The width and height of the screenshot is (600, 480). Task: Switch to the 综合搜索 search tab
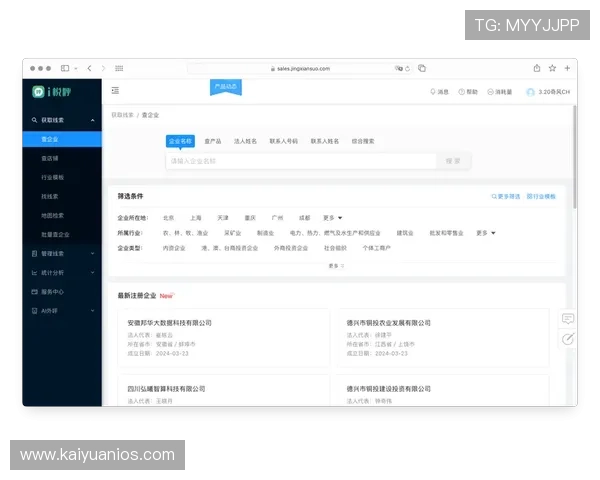click(363, 141)
